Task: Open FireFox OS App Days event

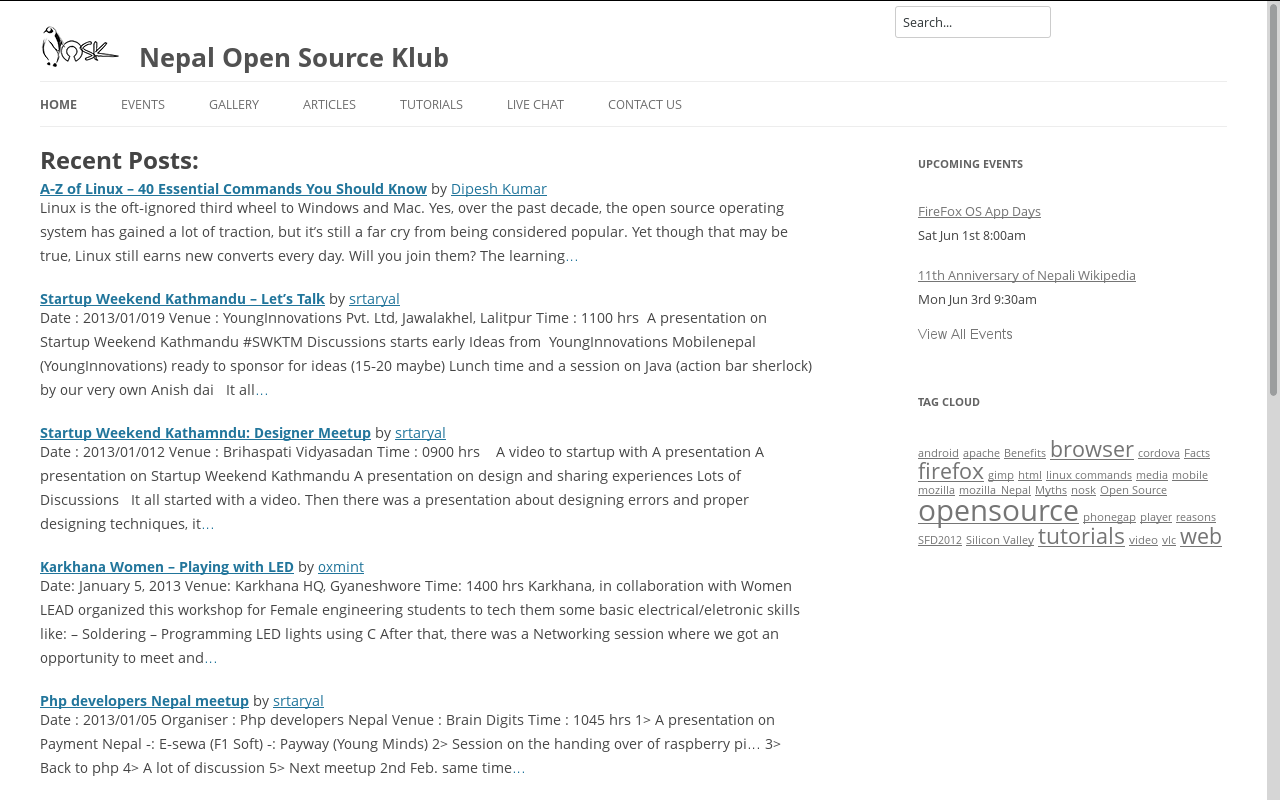Action: coord(979,211)
